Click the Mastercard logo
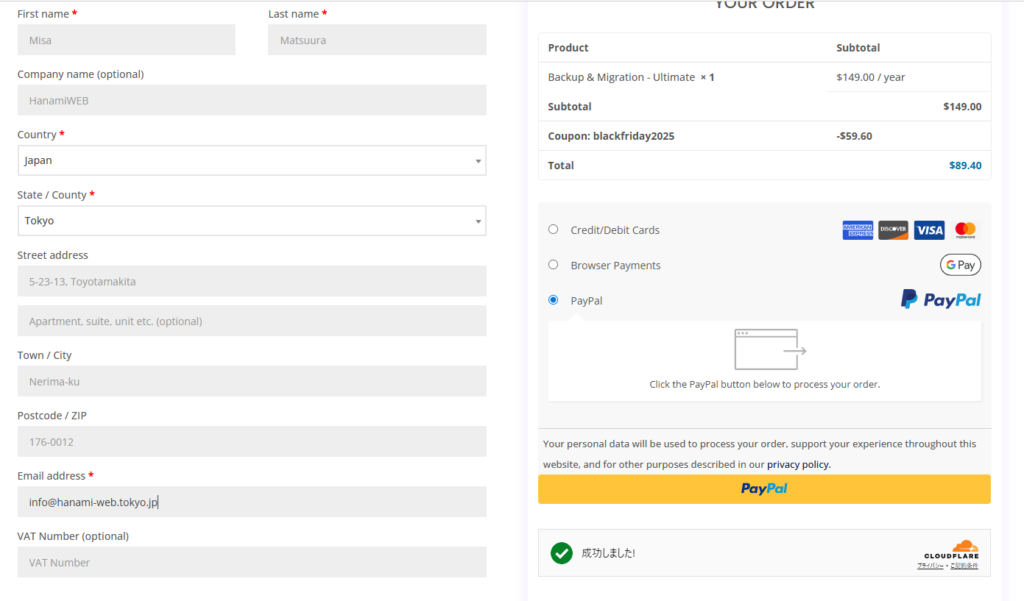The height and width of the screenshot is (601, 1024). pos(965,230)
